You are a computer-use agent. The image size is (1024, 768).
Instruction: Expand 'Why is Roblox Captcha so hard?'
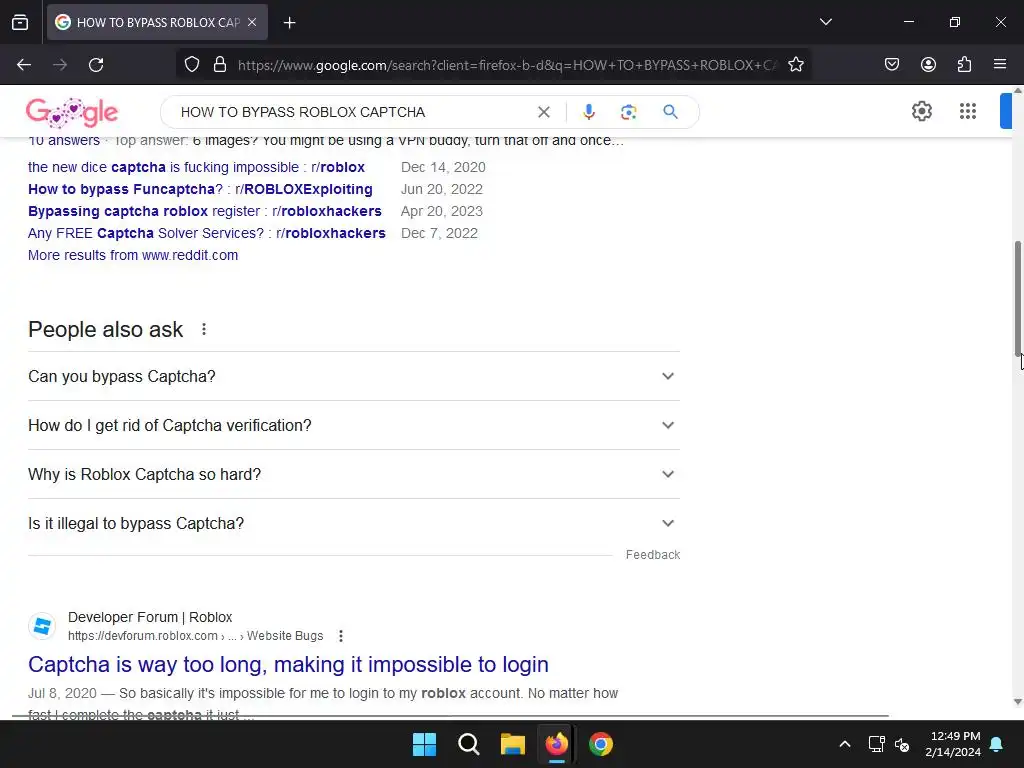pyautogui.click(x=354, y=474)
